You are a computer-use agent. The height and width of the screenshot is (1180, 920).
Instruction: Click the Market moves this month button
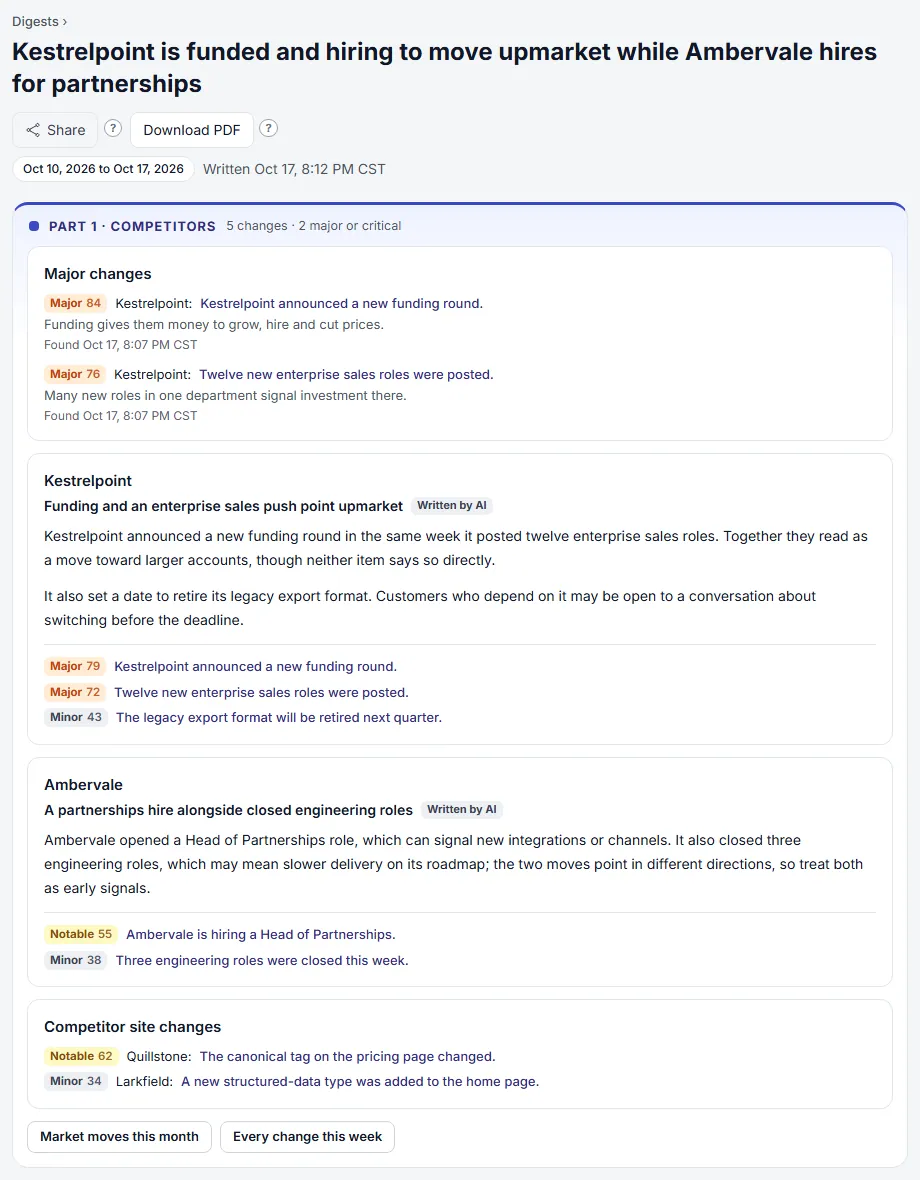coord(120,1136)
